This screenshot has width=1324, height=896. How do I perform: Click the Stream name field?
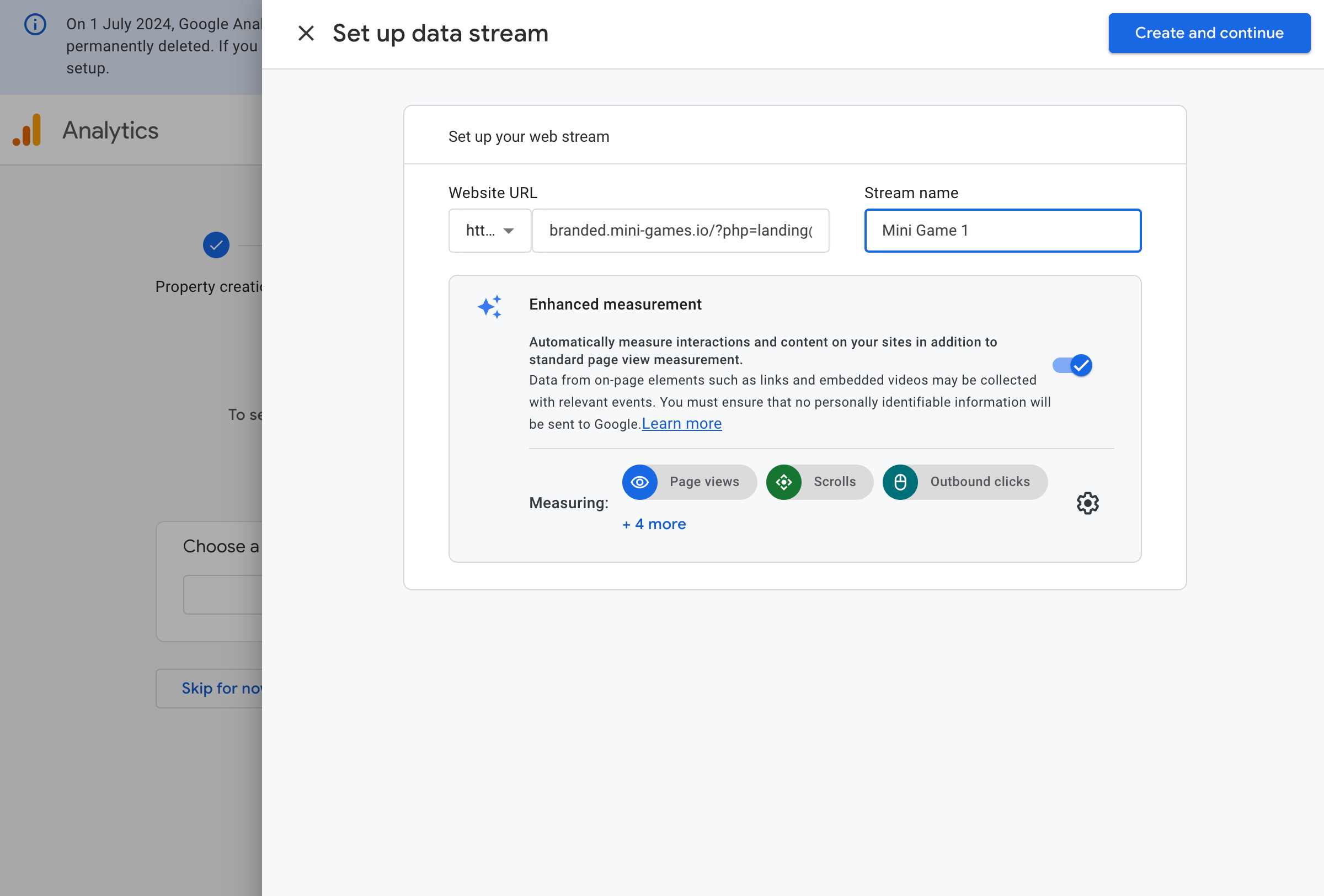(1002, 230)
